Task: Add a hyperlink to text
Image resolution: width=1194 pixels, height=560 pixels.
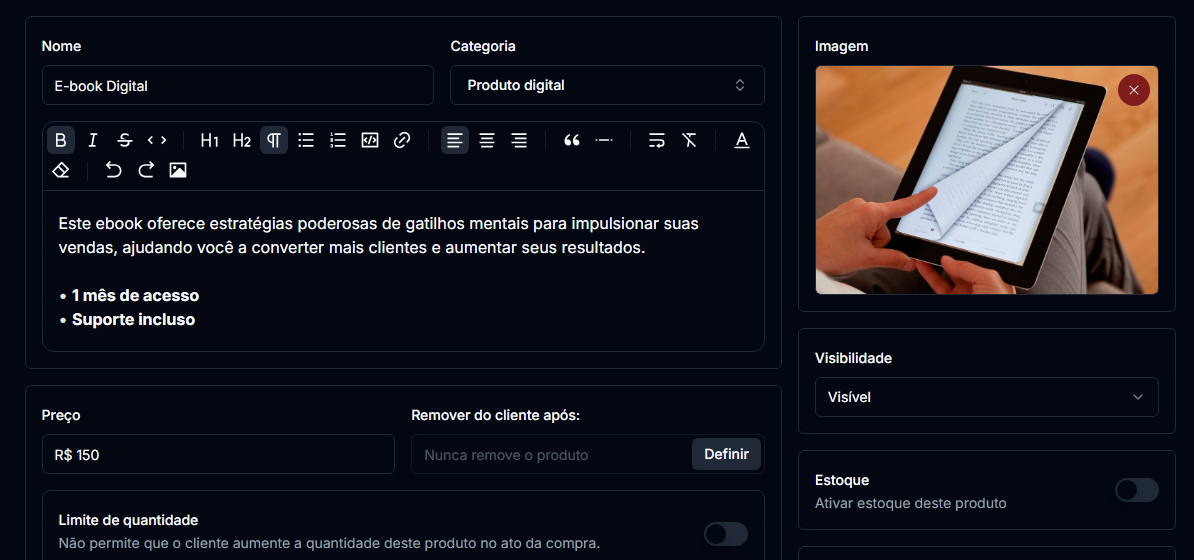Action: 402,140
